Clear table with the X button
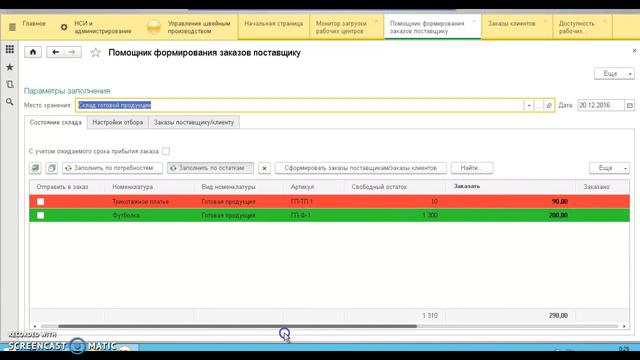This screenshot has width=640, height=360. 264,168
